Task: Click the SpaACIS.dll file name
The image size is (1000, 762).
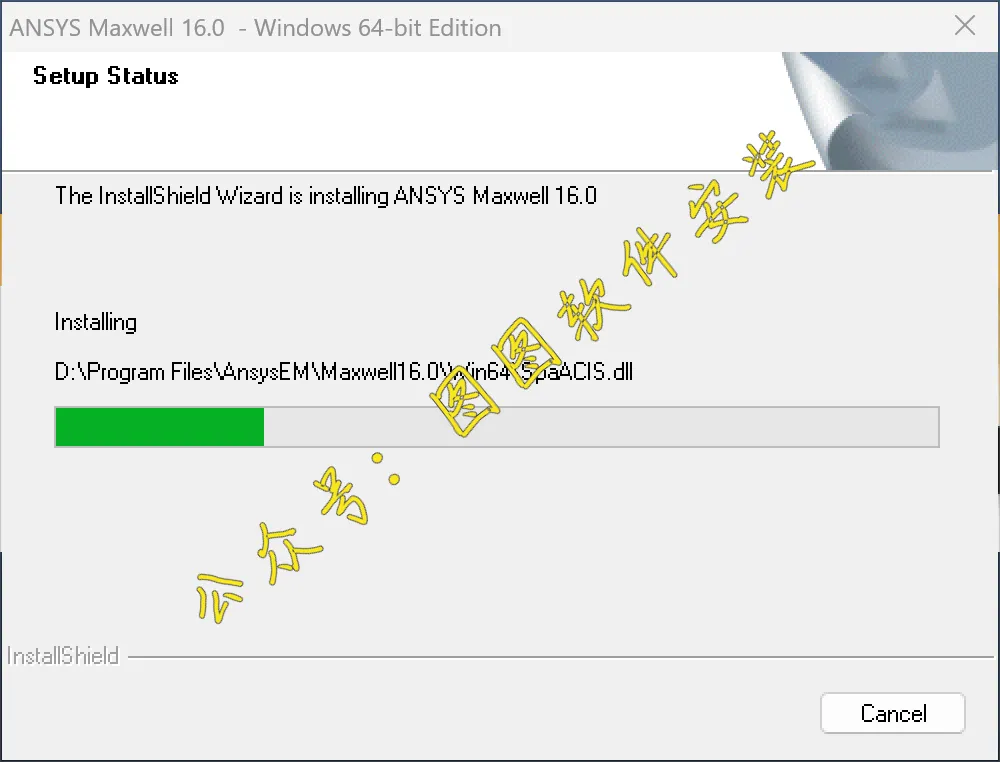Action: pyautogui.click(x=577, y=371)
